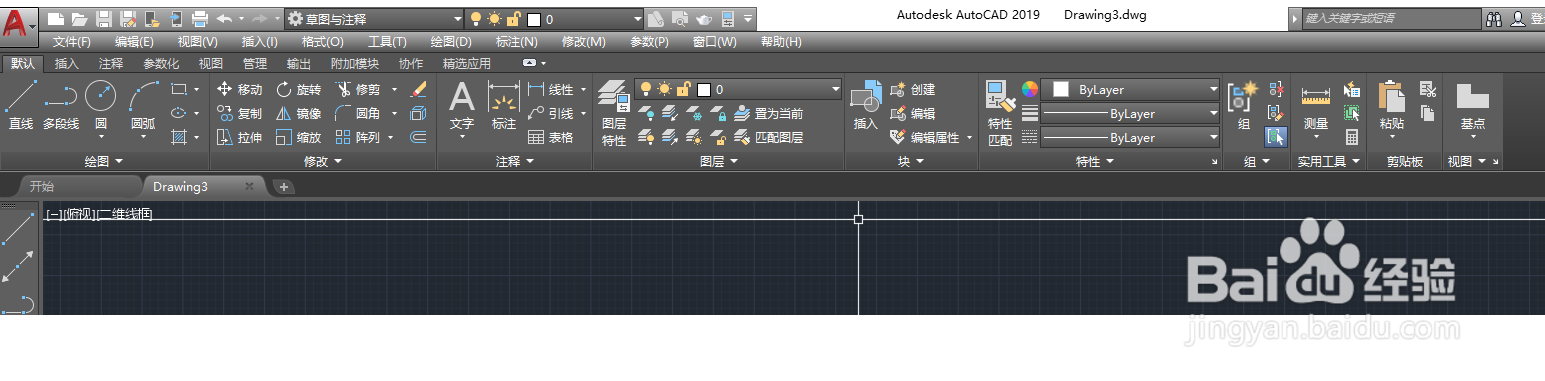This screenshot has height=381, width=1545.
Task: Select the Dimension (标注) tool
Action: point(504,106)
